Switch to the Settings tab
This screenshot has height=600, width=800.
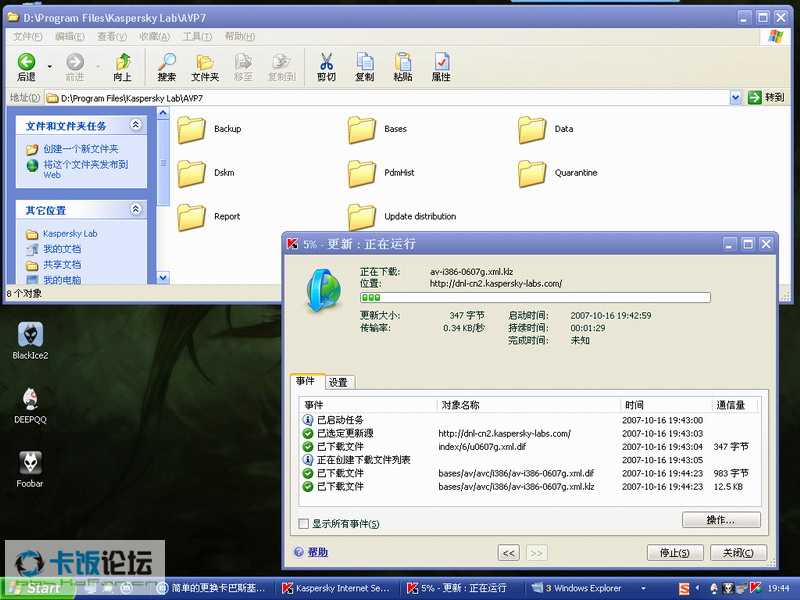338,382
